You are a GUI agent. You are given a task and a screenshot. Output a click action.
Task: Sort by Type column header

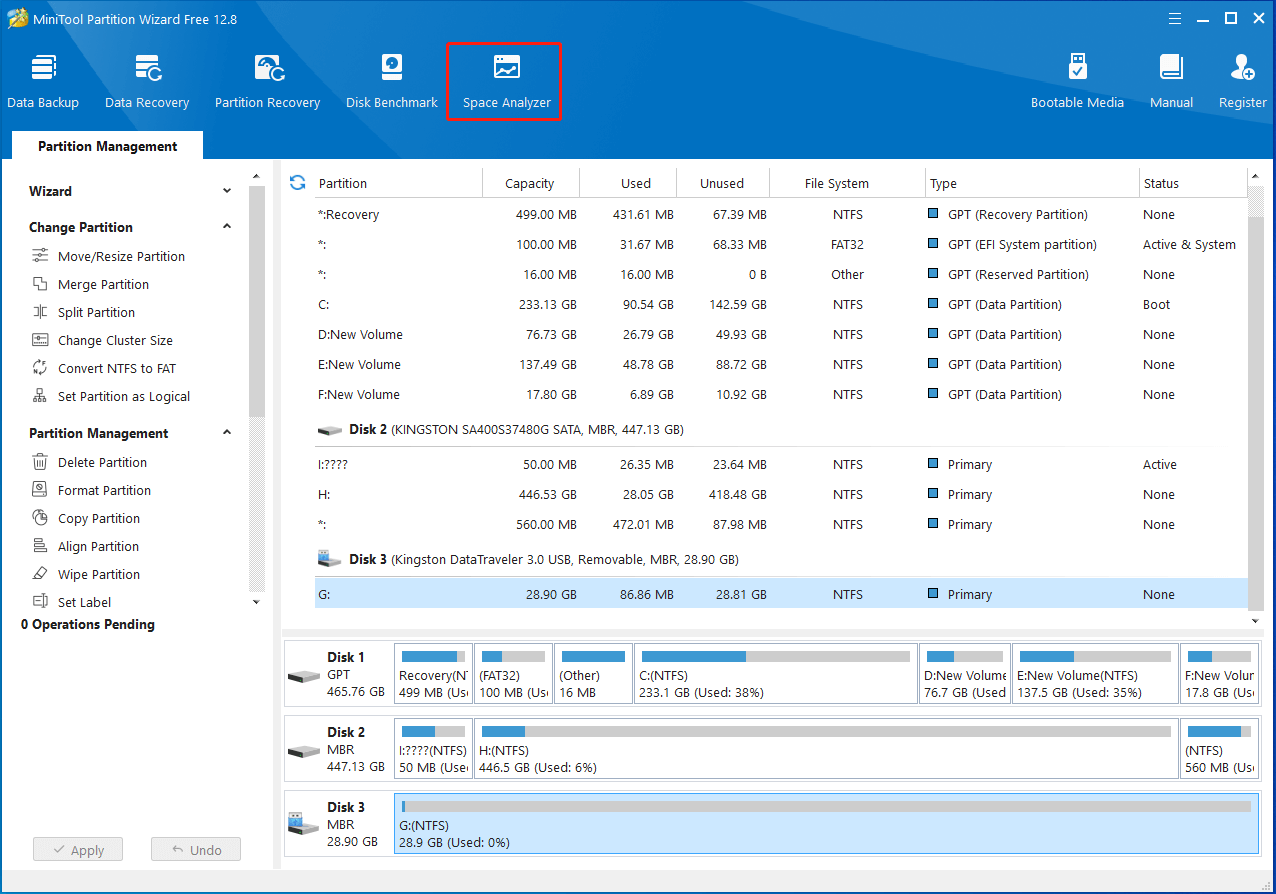click(x=1033, y=183)
